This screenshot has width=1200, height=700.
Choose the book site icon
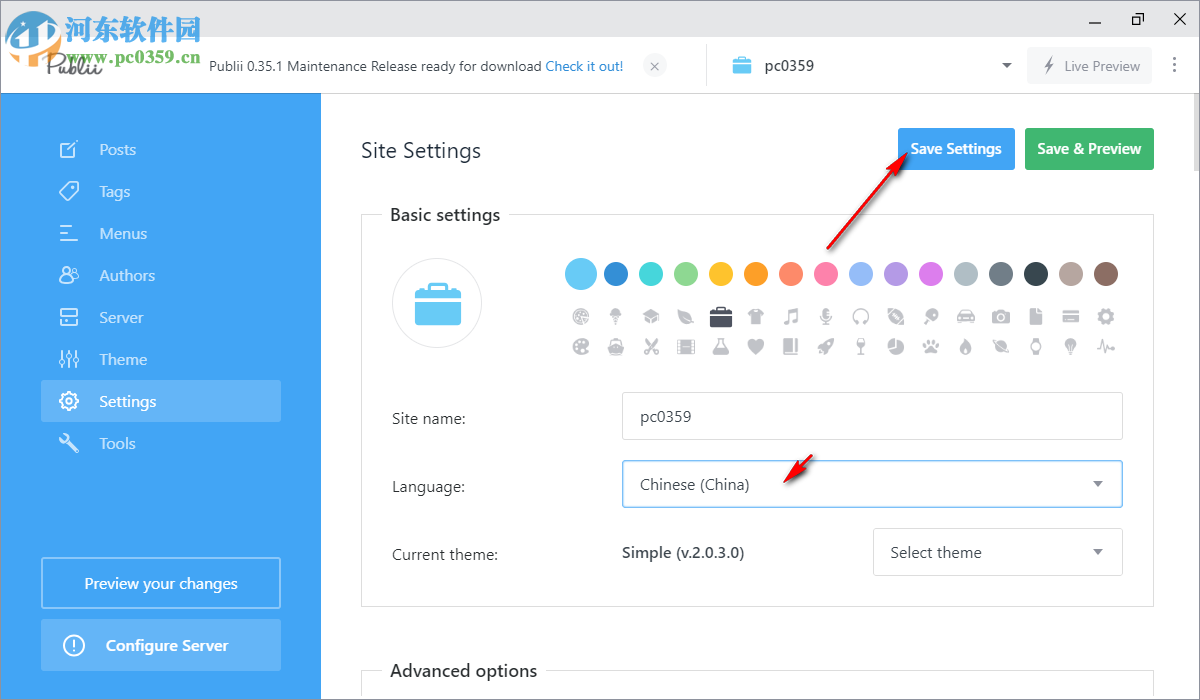[791, 347]
